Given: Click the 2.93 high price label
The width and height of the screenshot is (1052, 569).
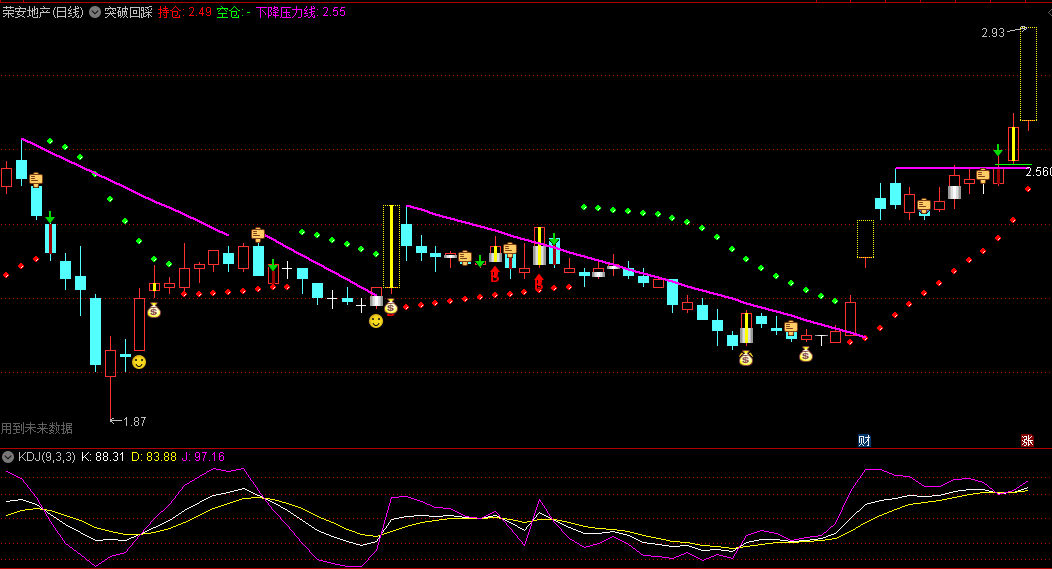Looking at the screenshot, I should coord(993,33).
